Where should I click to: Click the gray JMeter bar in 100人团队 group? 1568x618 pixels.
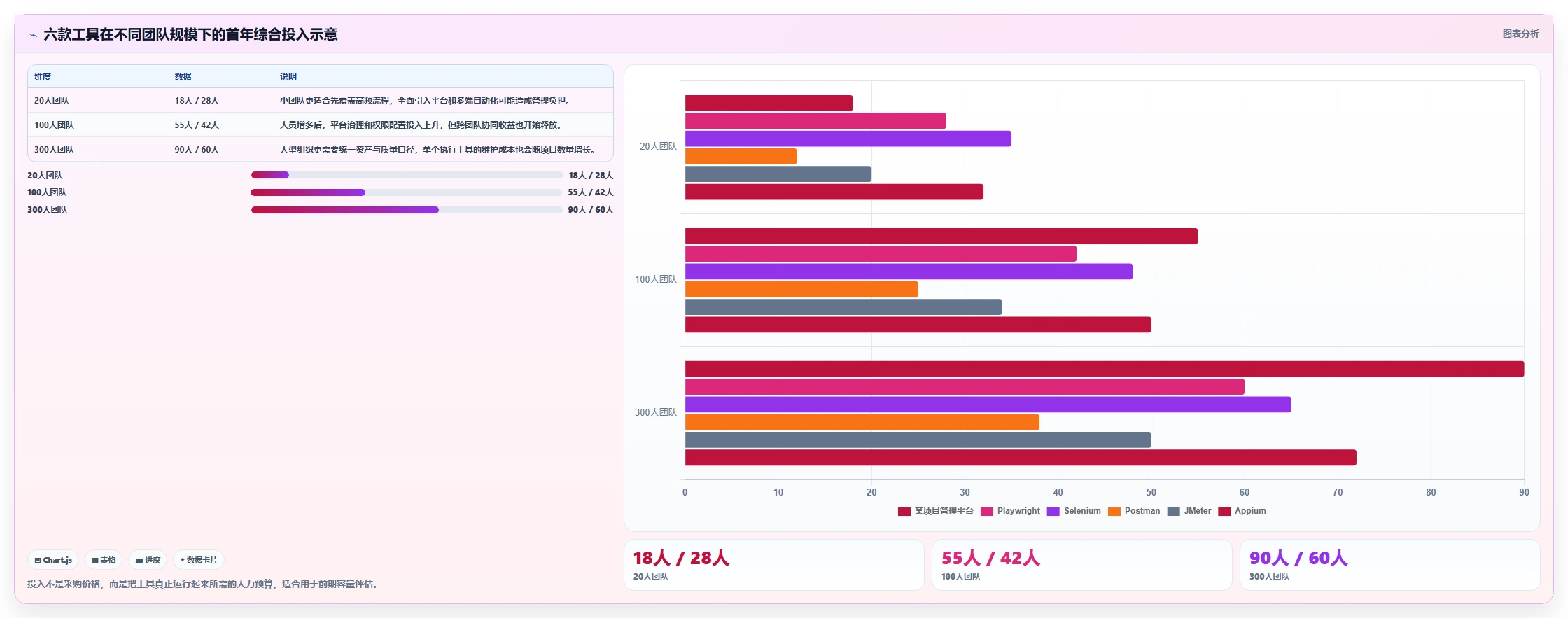[843, 307]
